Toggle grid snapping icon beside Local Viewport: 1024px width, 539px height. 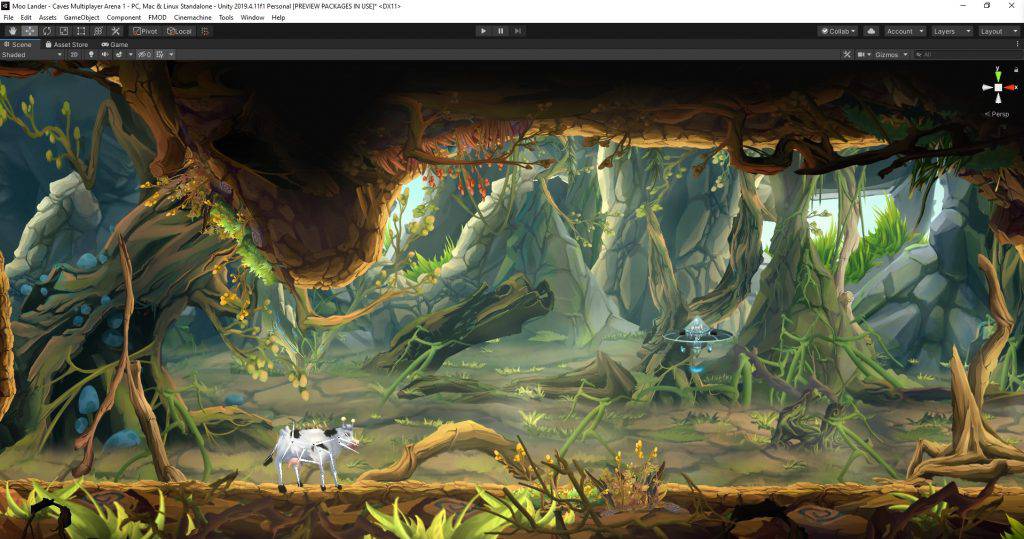coord(204,31)
